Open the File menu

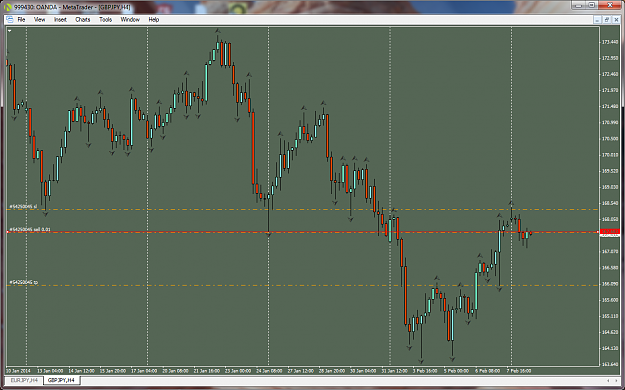pos(21,20)
